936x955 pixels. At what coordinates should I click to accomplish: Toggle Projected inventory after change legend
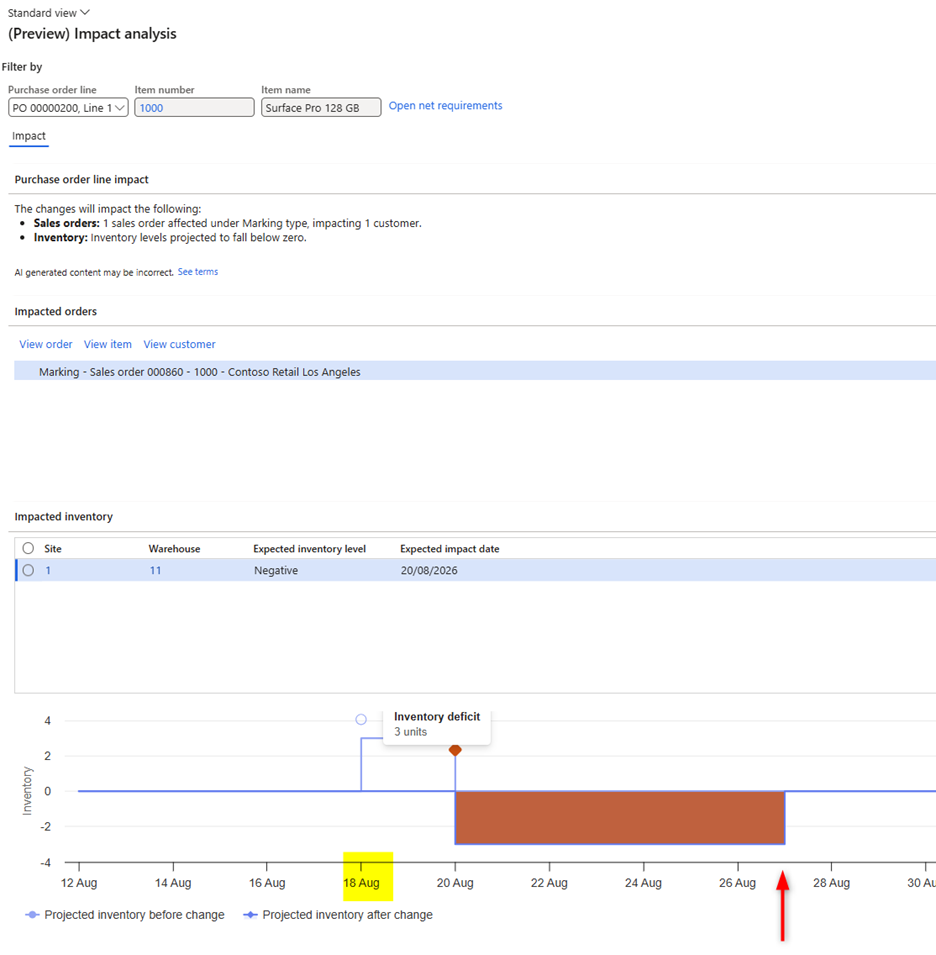coord(338,915)
